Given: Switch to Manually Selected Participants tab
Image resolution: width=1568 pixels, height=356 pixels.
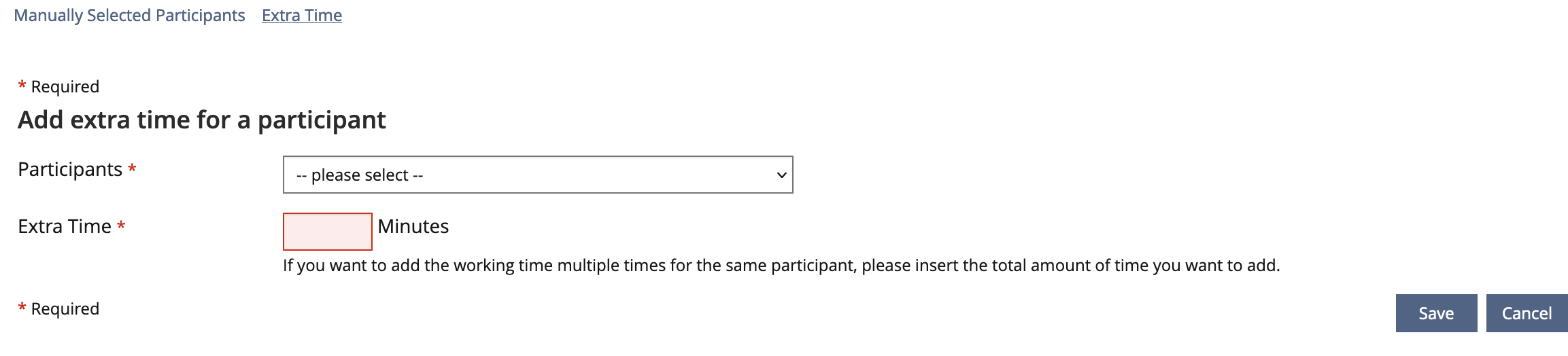Looking at the screenshot, I should point(129,16).
